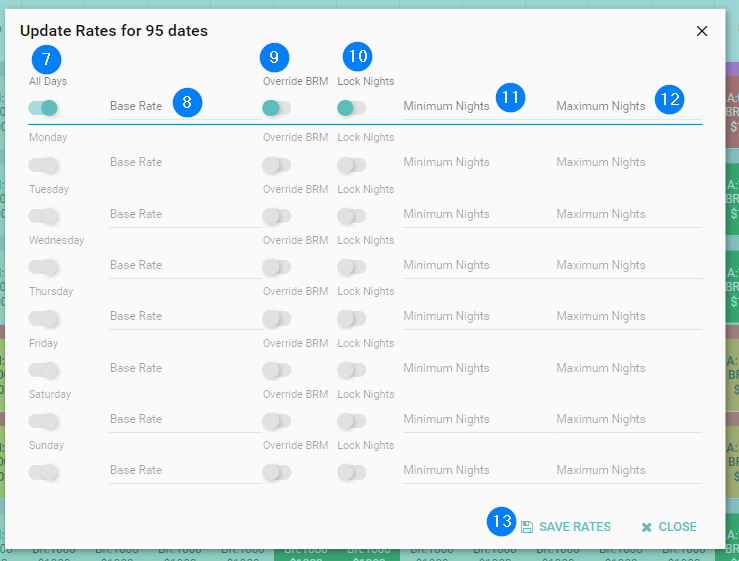739x561 pixels.
Task: Enable the Saturday day toggle
Action: click(43, 421)
